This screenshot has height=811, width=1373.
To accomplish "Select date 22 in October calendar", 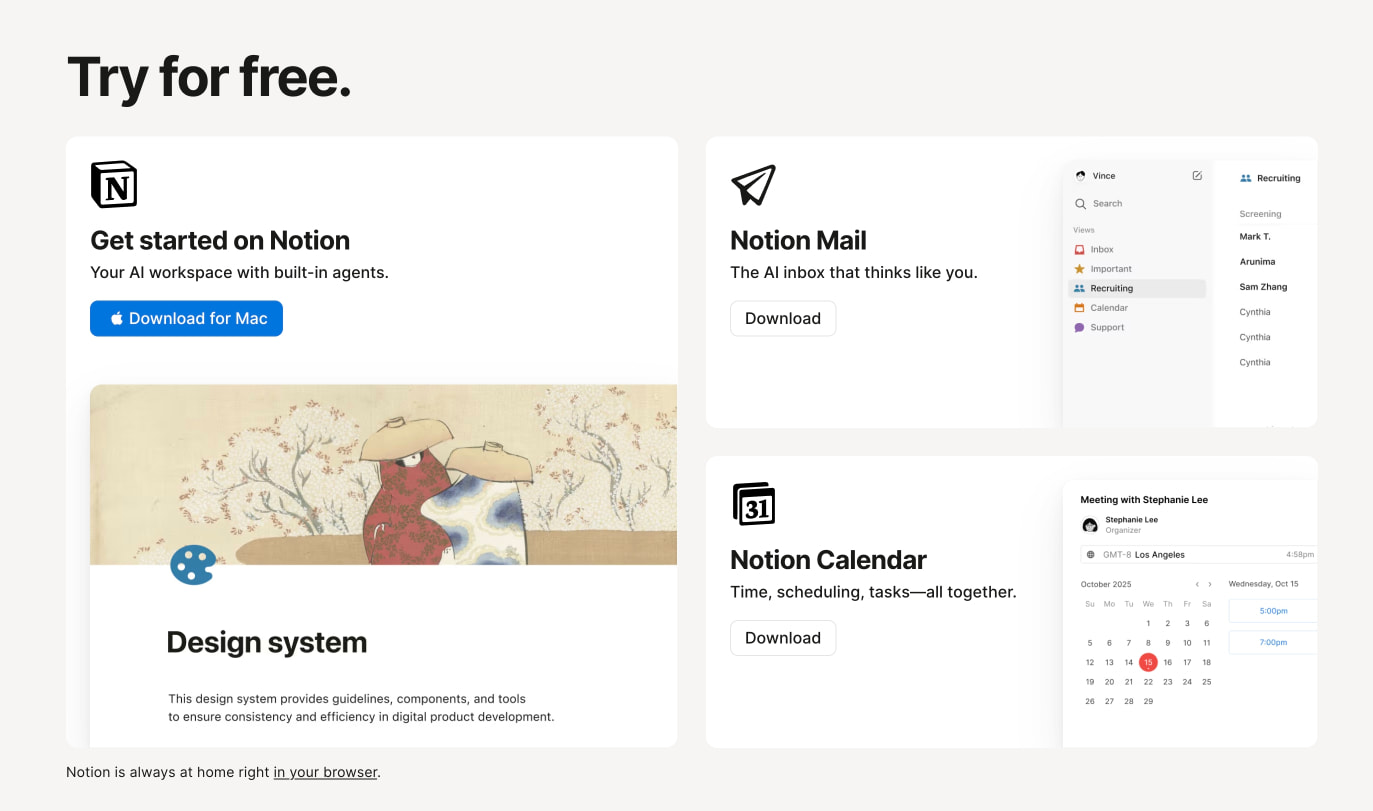I will tap(1148, 682).
